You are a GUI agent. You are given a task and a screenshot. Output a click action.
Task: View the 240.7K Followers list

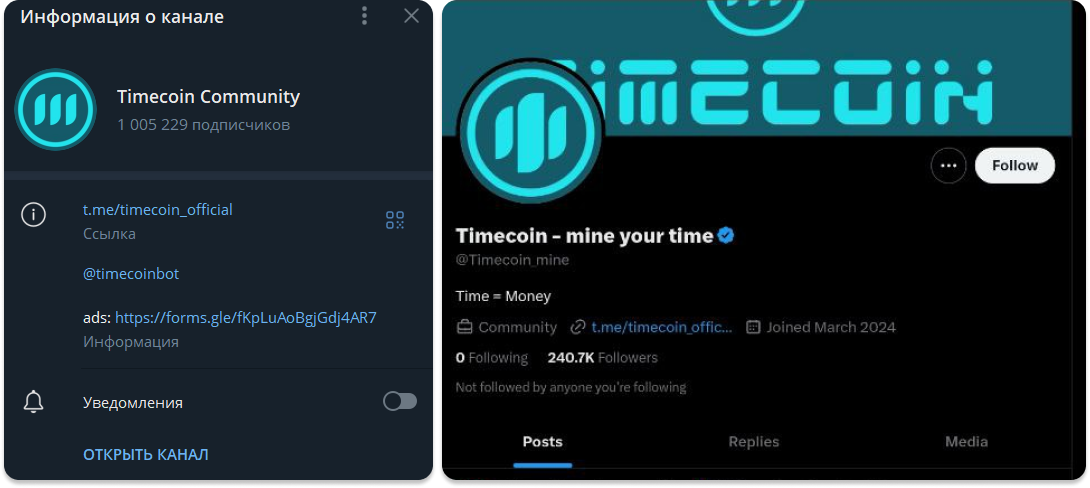(602, 357)
